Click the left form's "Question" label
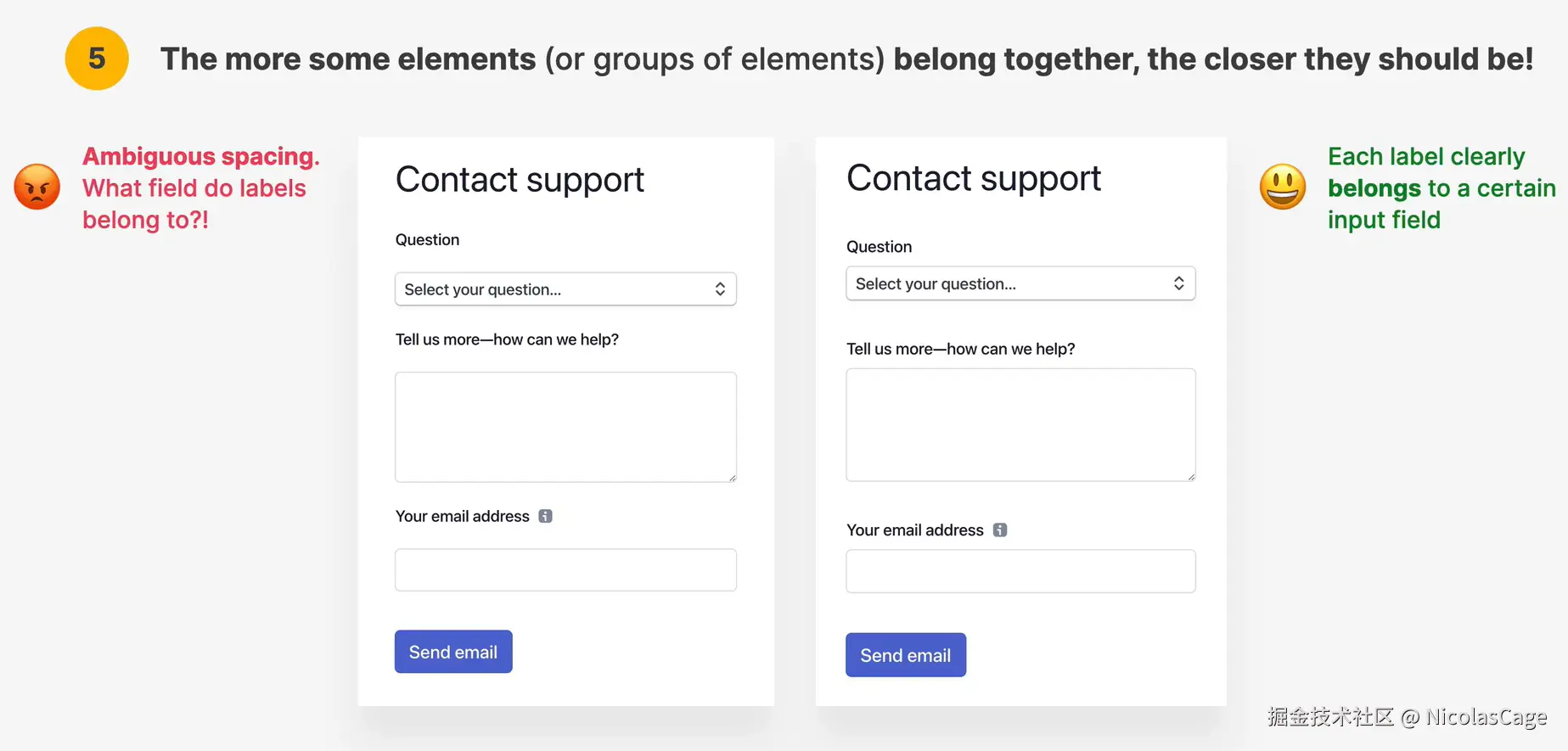Viewport: 1568px width, 751px height. (x=427, y=240)
